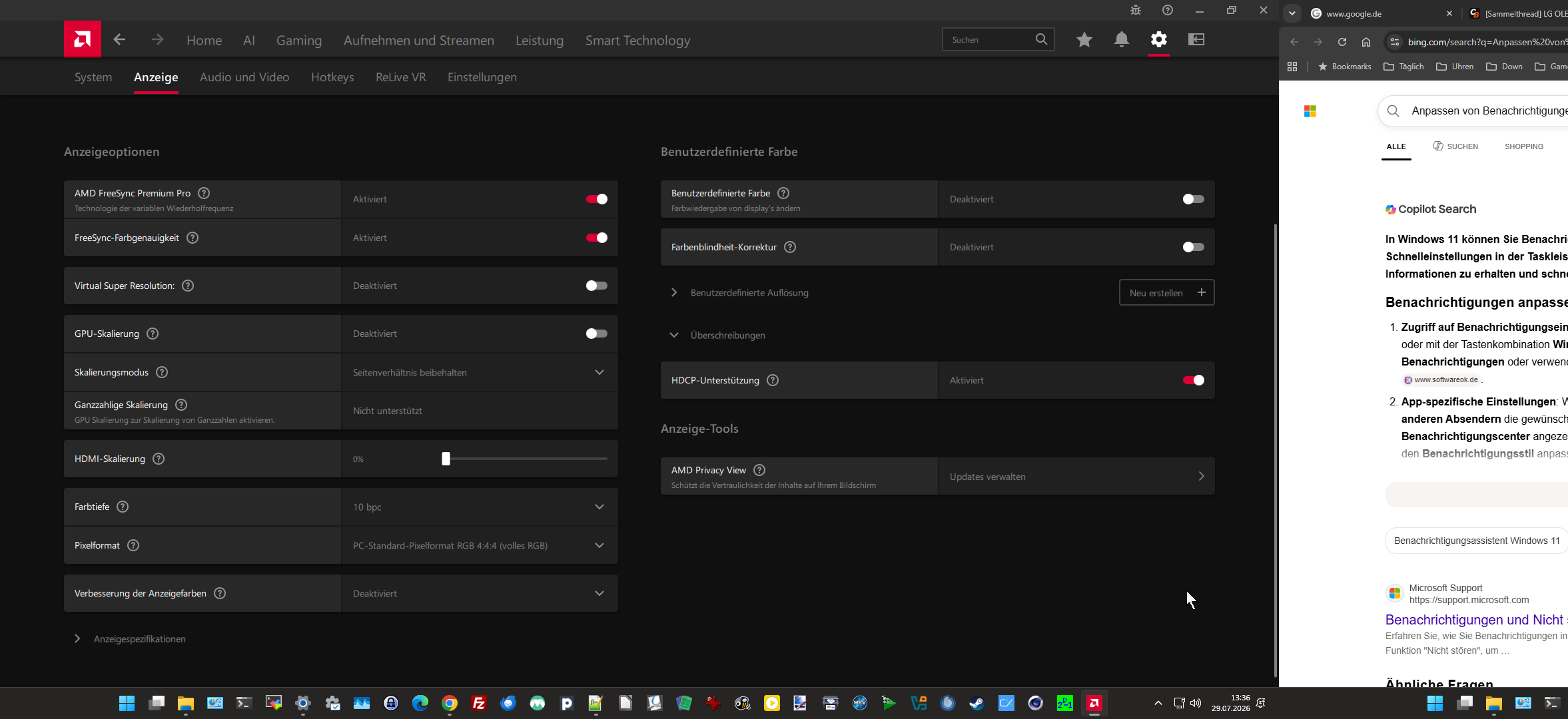Collapse Überschreibungen section

point(719,335)
